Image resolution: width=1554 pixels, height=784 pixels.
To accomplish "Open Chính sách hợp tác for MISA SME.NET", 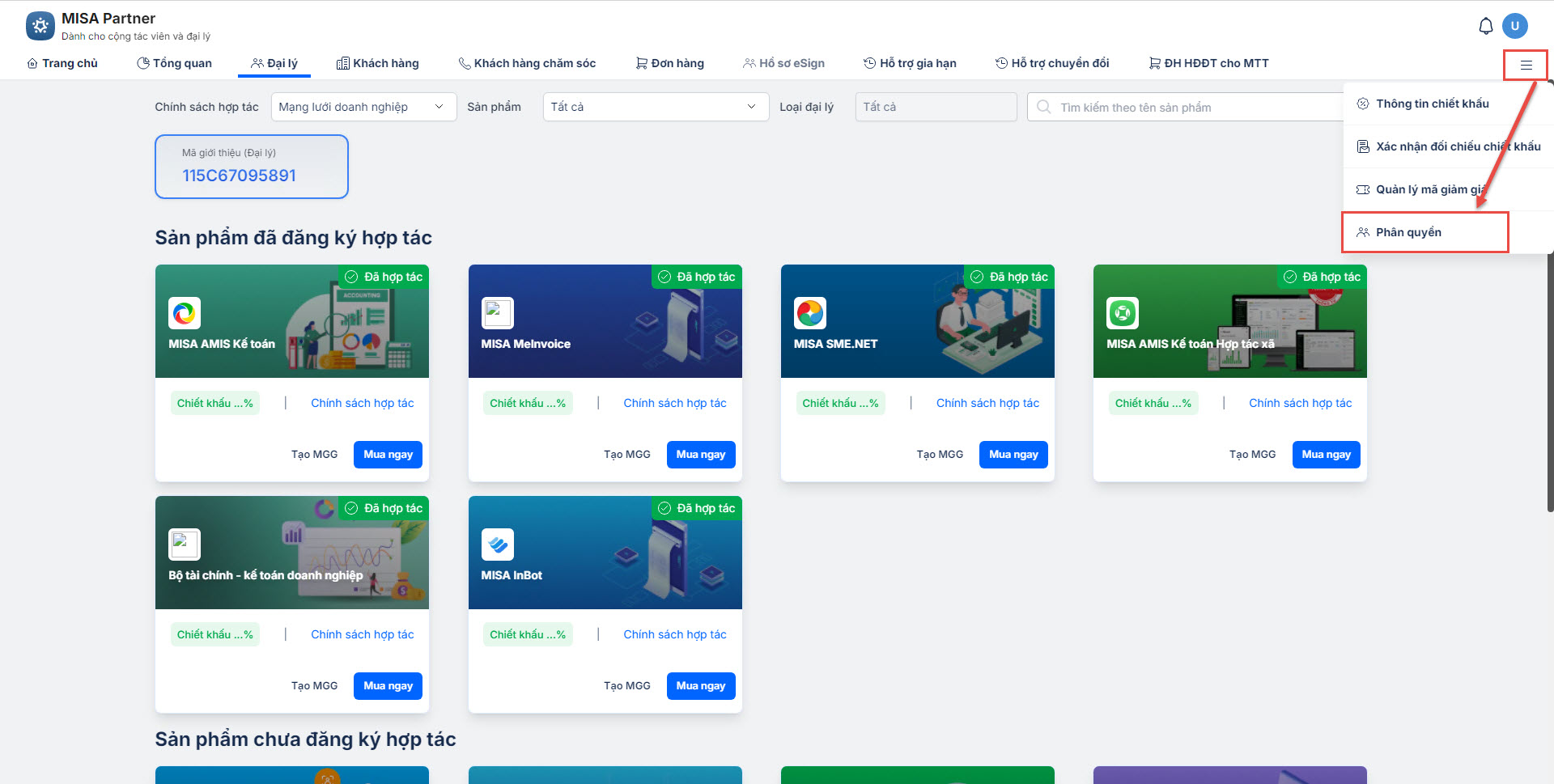I will (x=987, y=403).
